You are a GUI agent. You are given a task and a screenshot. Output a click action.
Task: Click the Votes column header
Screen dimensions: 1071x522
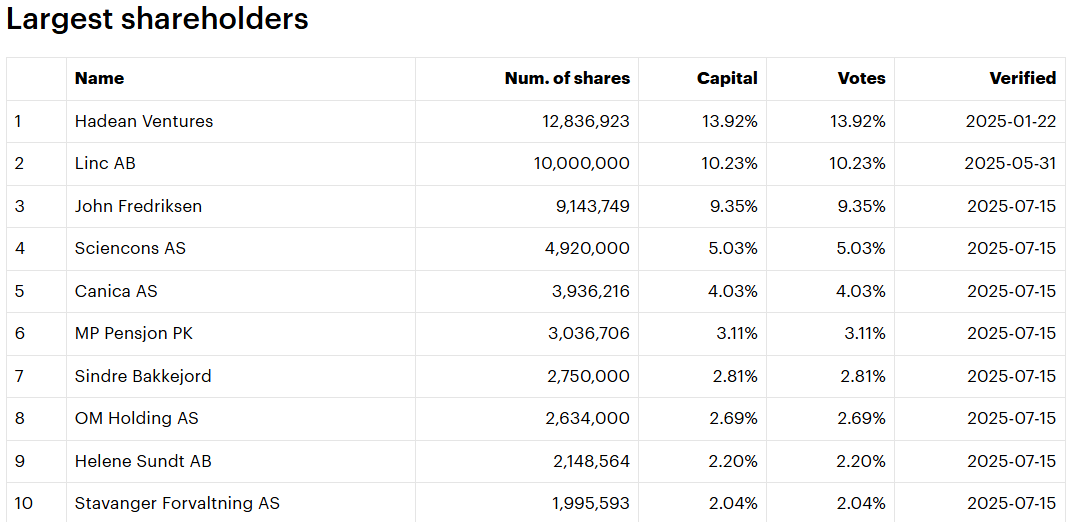point(861,79)
